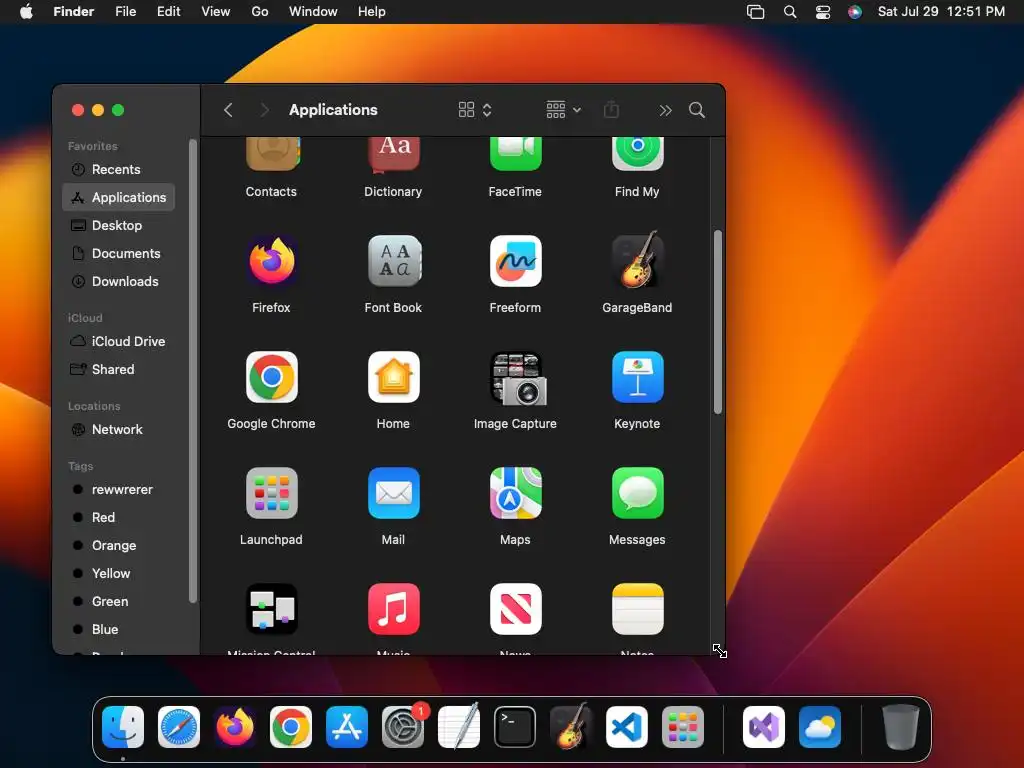Screen dimensions: 1024x768
Task: Open Recents in the sidebar
Action: [x=118, y=169]
